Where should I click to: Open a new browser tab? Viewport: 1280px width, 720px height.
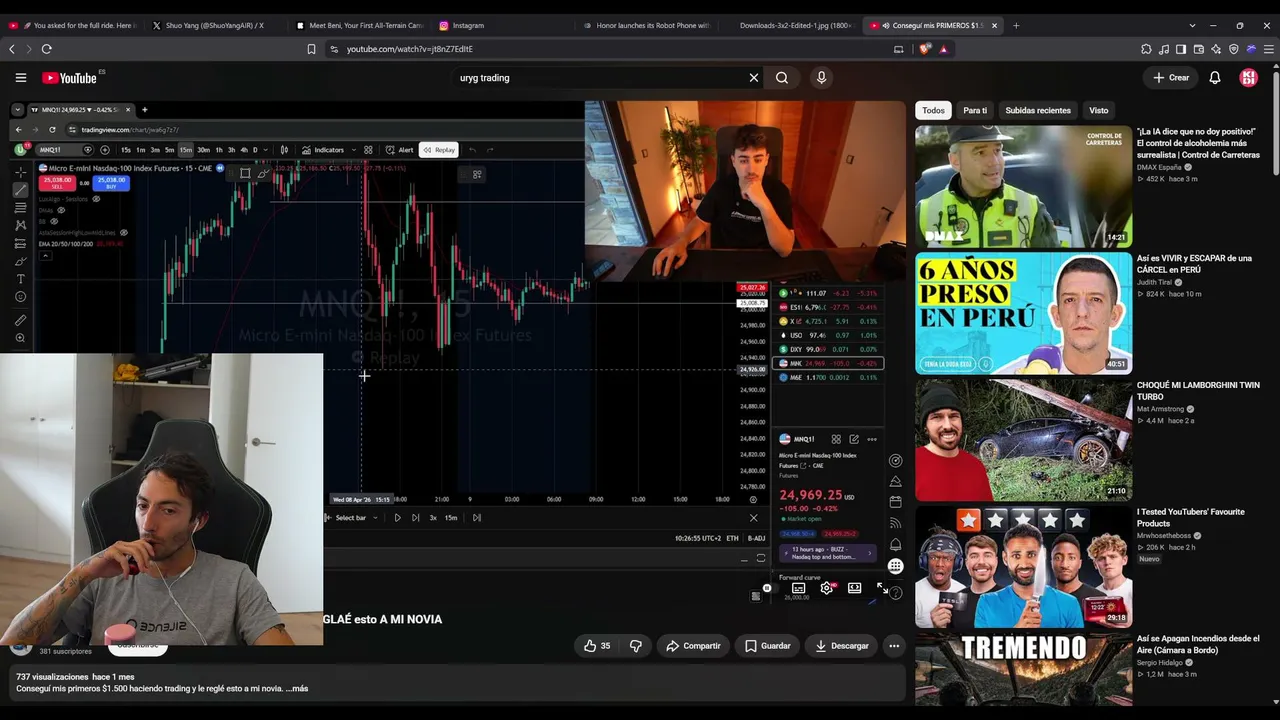pos(1016,25)
